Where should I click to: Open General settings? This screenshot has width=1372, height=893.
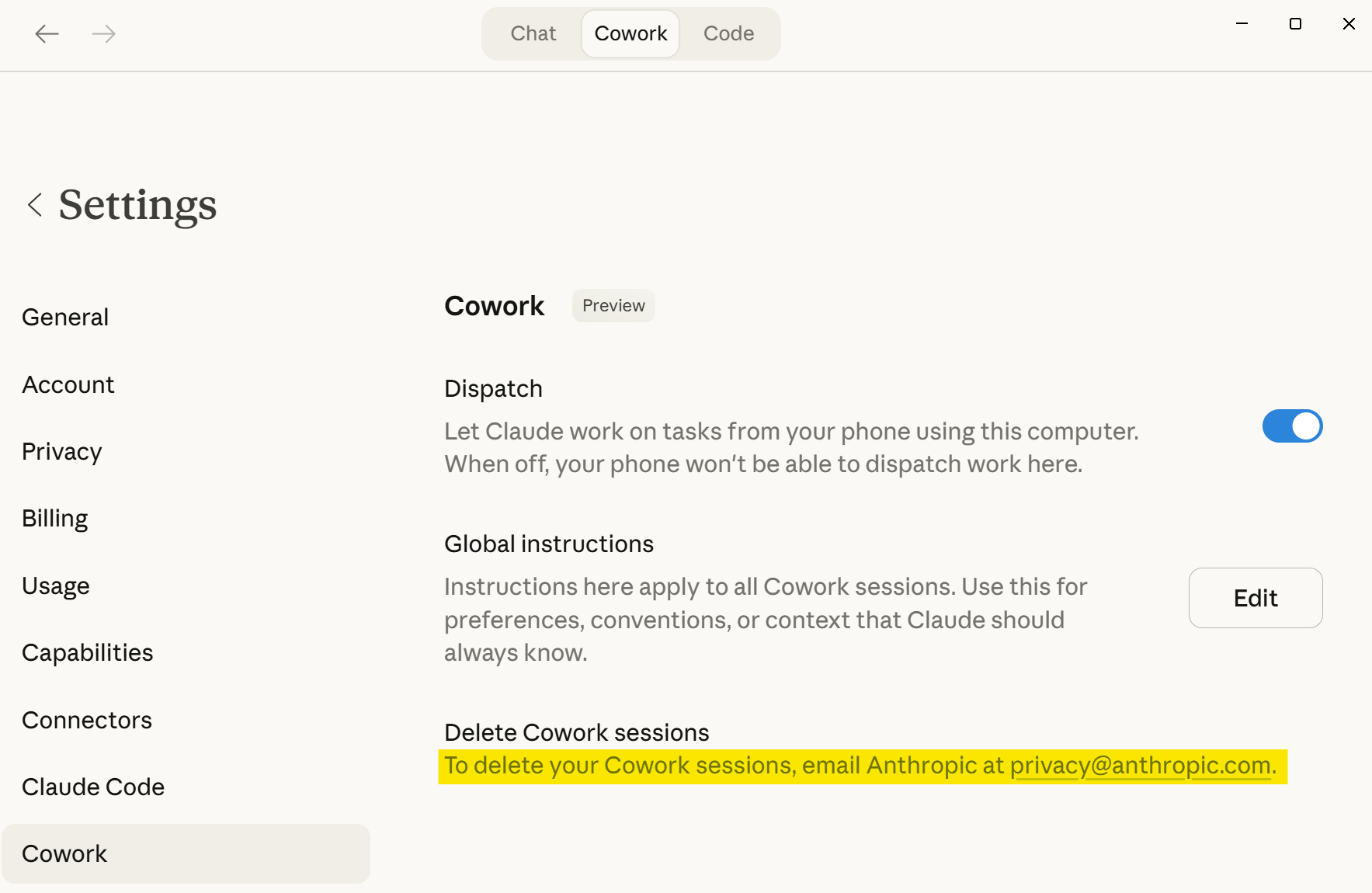(65, 318)
